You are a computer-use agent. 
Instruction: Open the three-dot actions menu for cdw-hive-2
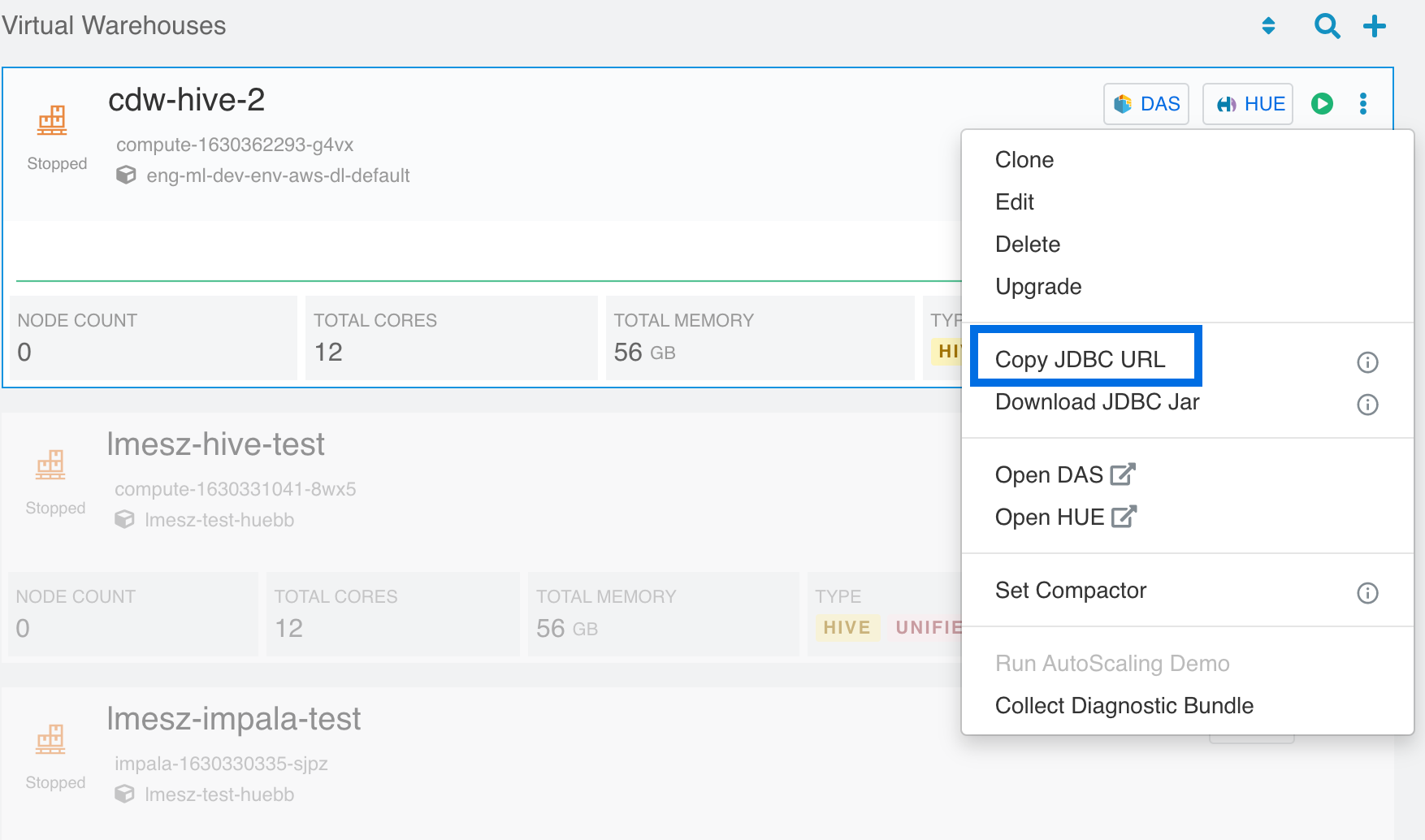tap(1363, 104)
